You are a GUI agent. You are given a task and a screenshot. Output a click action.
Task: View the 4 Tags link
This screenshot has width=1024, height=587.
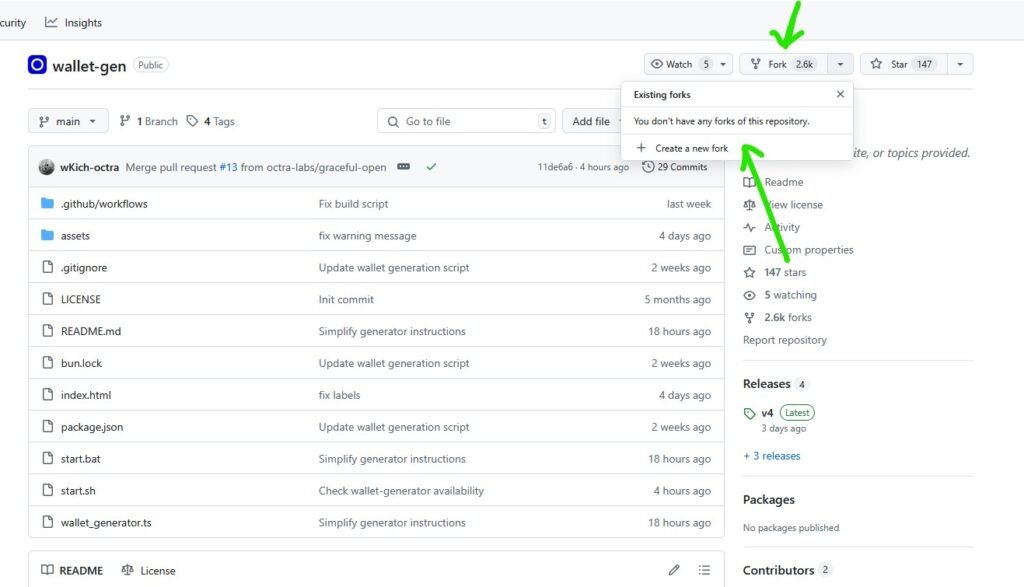point(210,121)
